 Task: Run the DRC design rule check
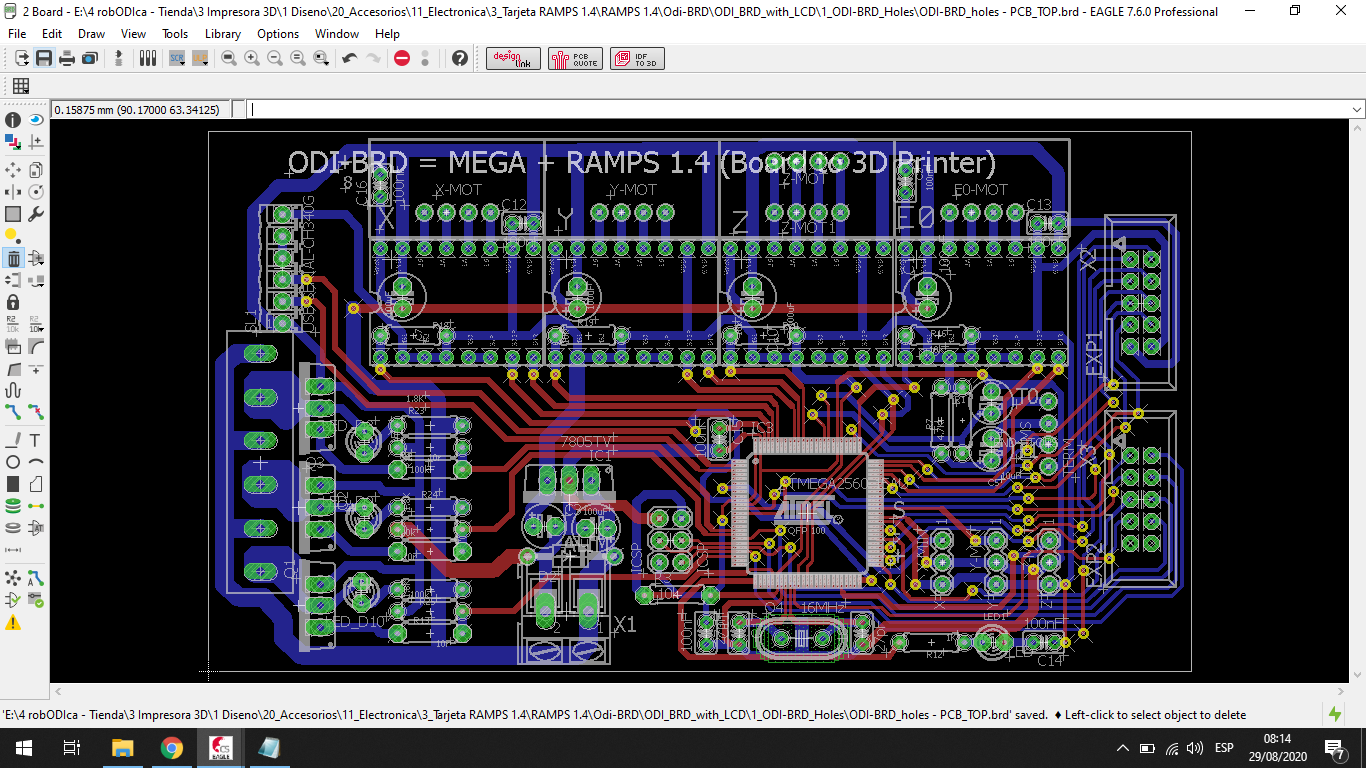[x=36, y=600]
